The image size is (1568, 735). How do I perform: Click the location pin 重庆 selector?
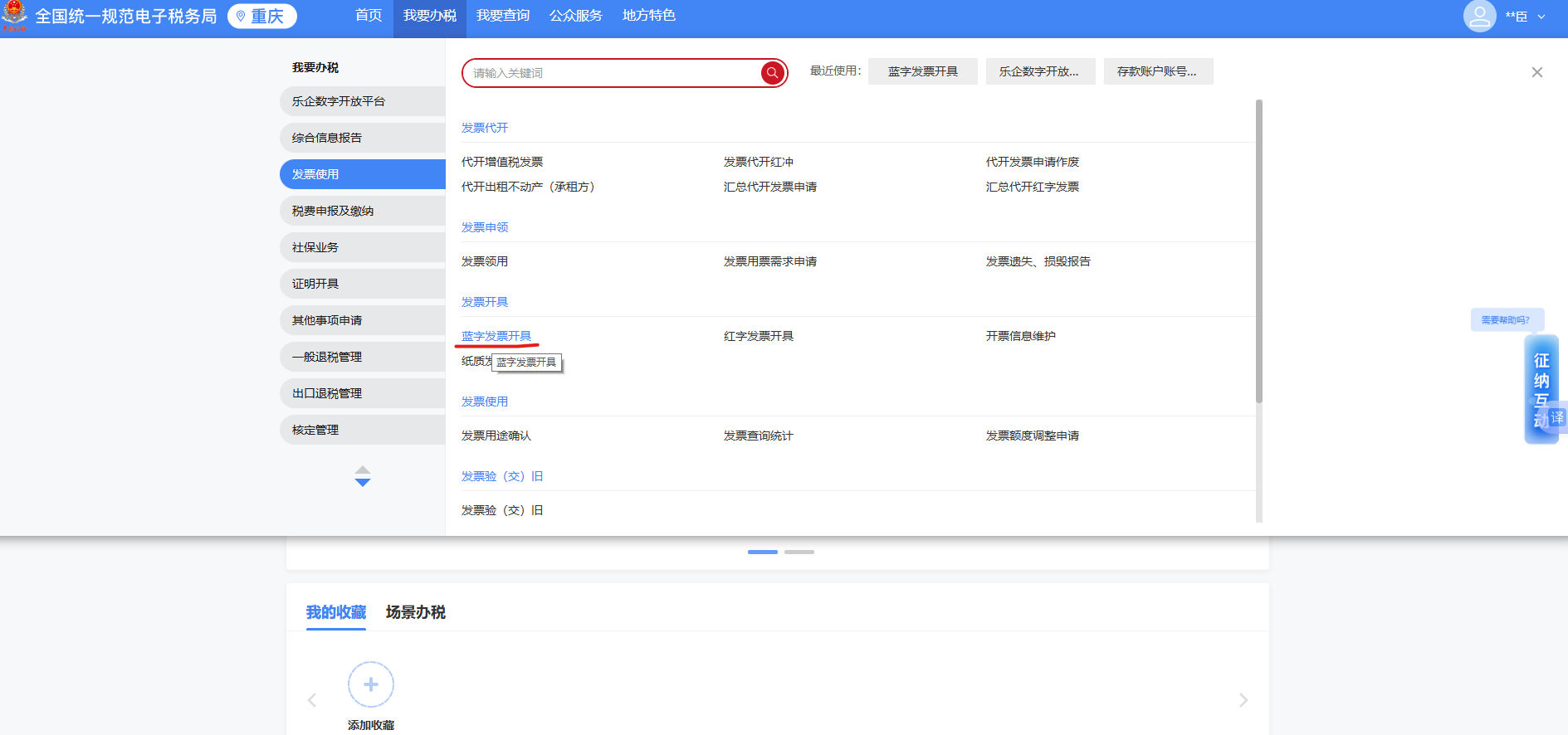(x=261, y=17)
